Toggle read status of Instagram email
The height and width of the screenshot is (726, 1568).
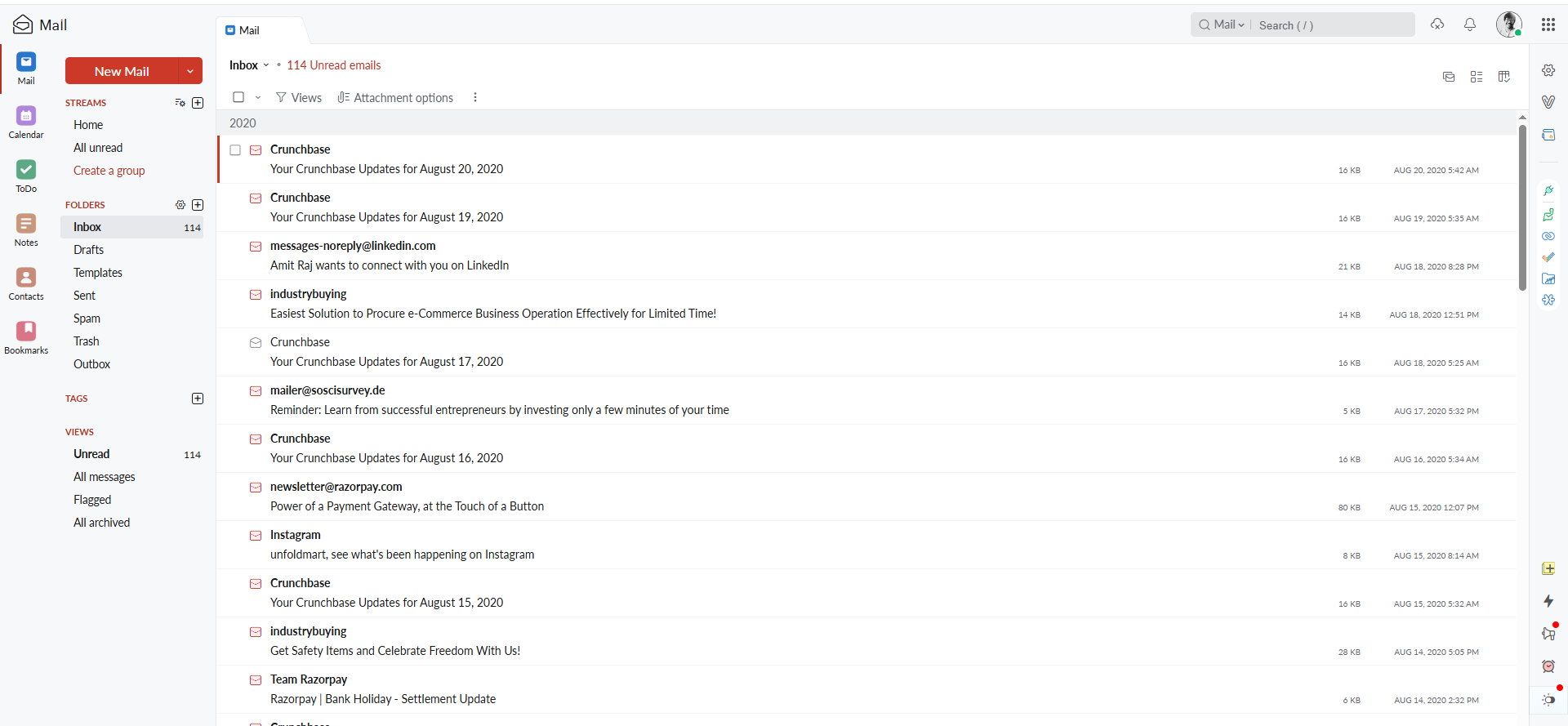coord(256,536)
